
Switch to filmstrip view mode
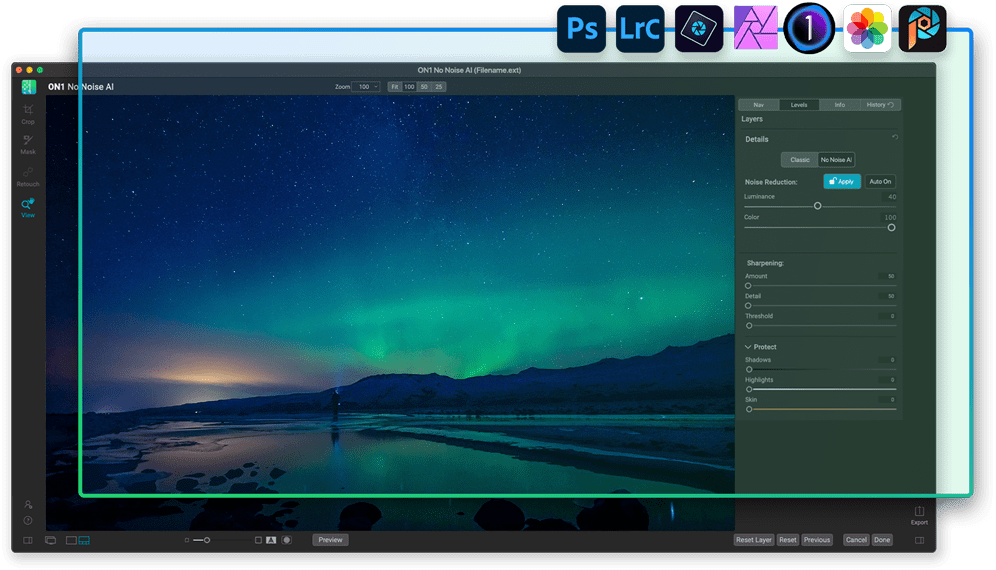84,540
